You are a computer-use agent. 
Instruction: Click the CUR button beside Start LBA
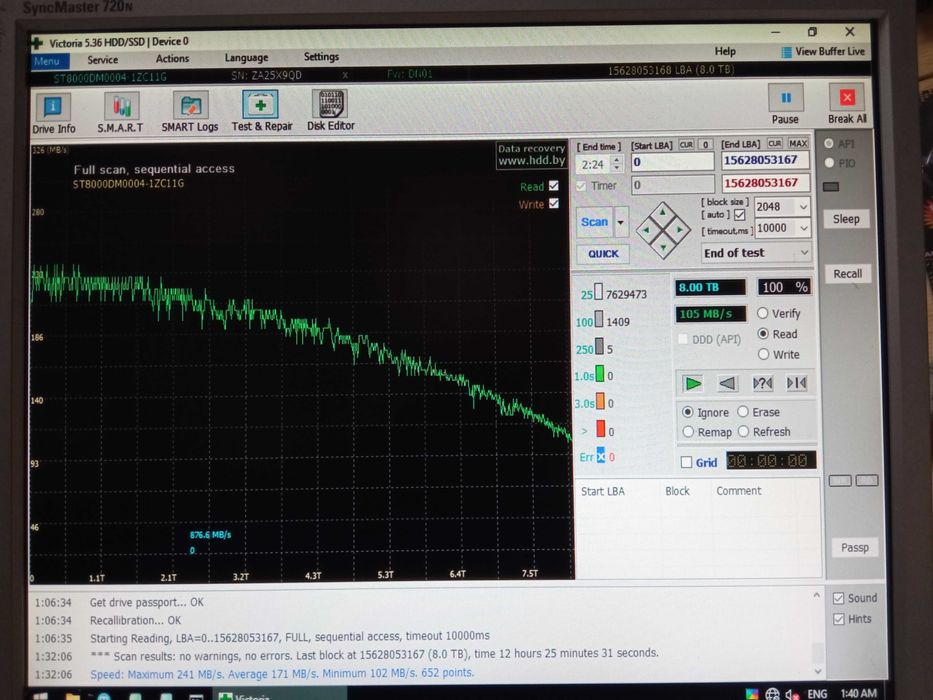pos(686,145)
